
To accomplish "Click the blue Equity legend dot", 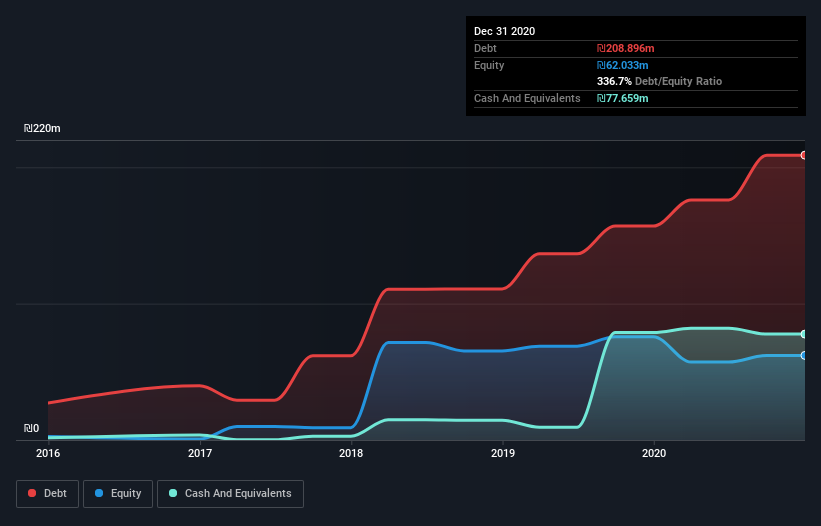I will (99, 493).
